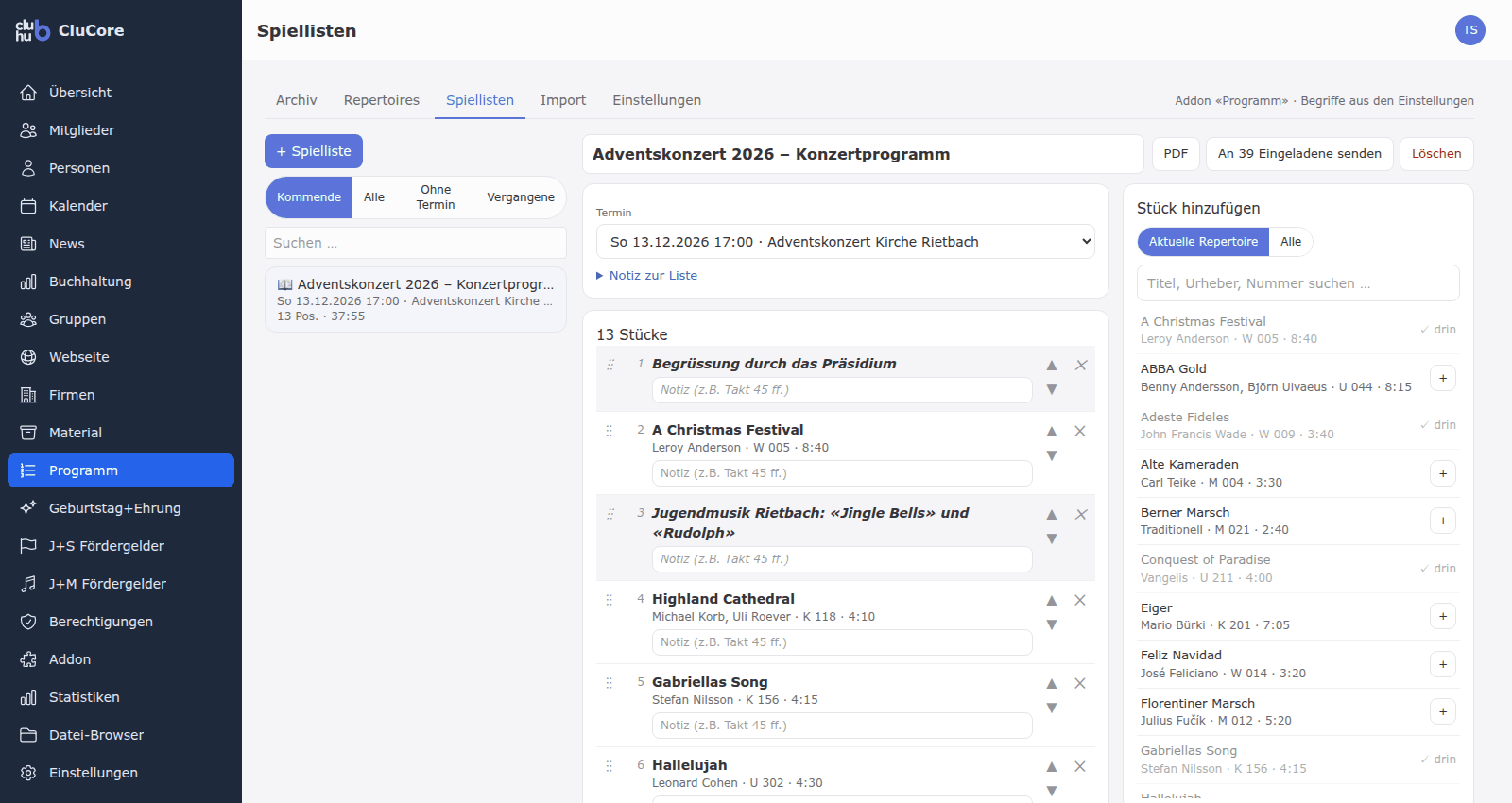Screen dimensions: 1512x803
Task: Open the Kalender sidebar icon
Action: pyautogui.click(x=28, y=206)
